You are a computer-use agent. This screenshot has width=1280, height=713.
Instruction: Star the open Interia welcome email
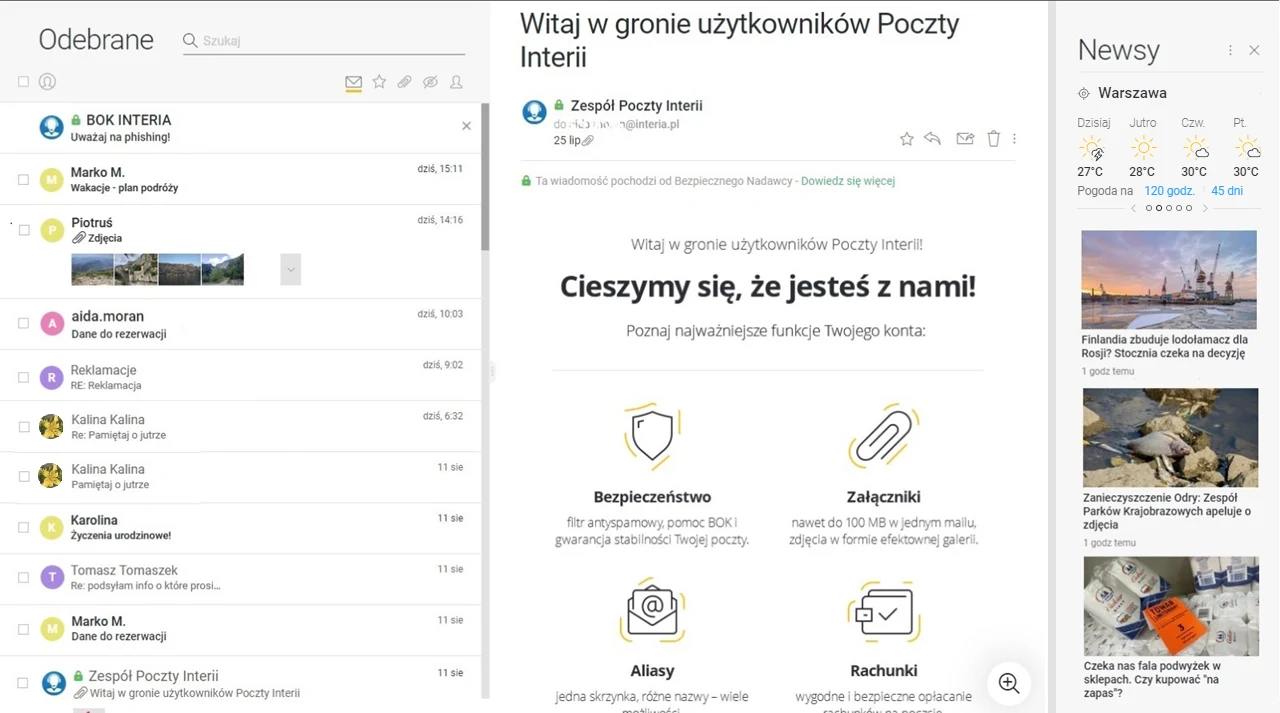[x=906, y=139]
